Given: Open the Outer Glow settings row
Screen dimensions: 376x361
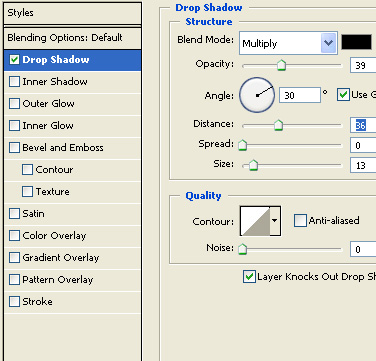Looking at the screenshot, I should click(73, 104).
